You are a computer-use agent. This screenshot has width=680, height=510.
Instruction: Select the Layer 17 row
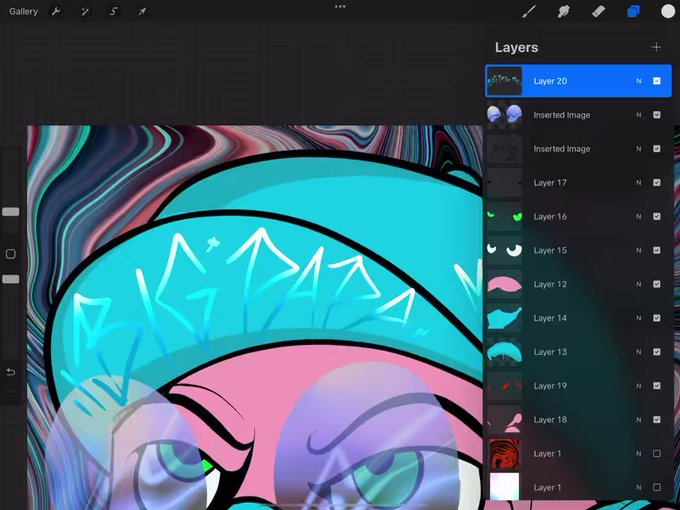point(579,183)
